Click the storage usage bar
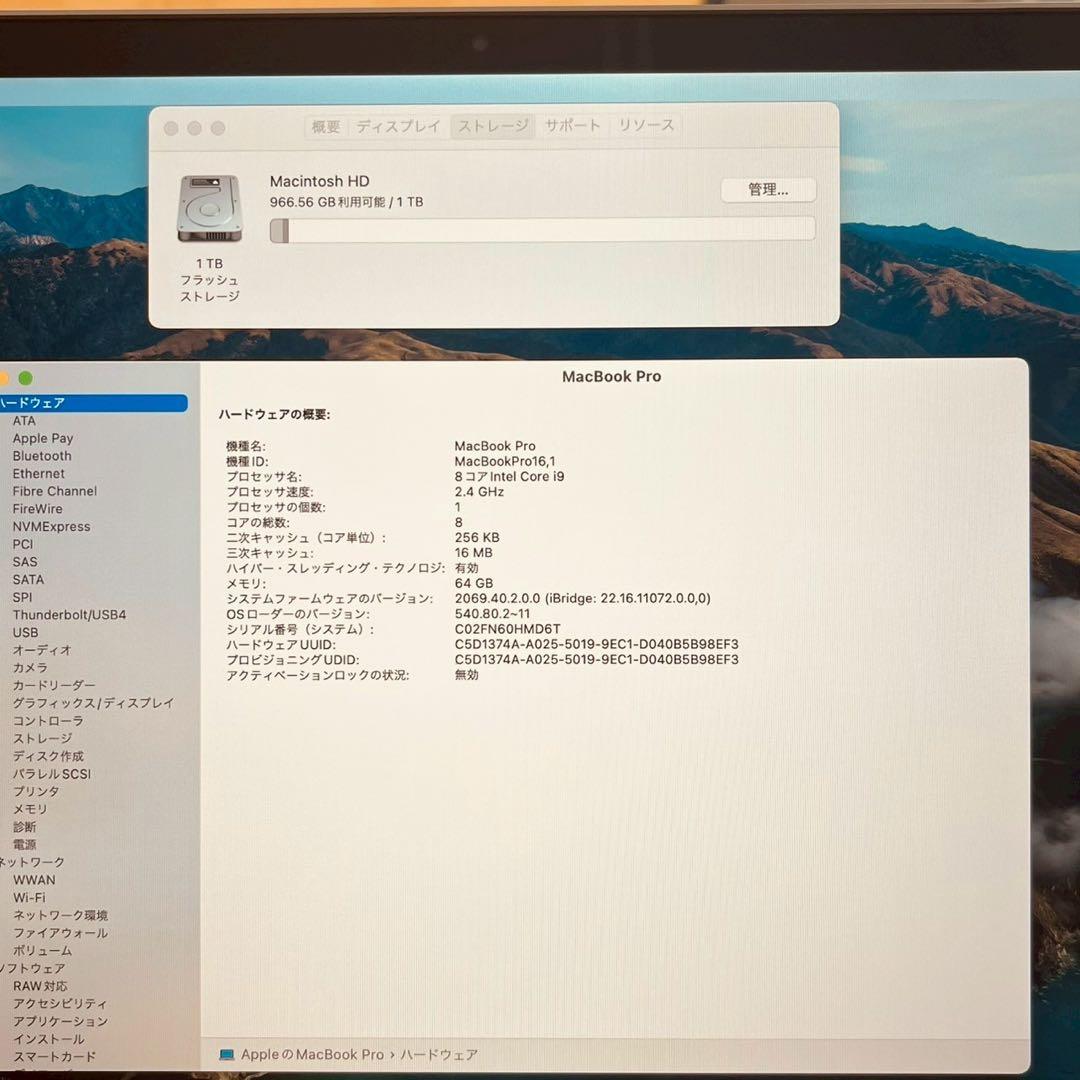 point(541,229)
